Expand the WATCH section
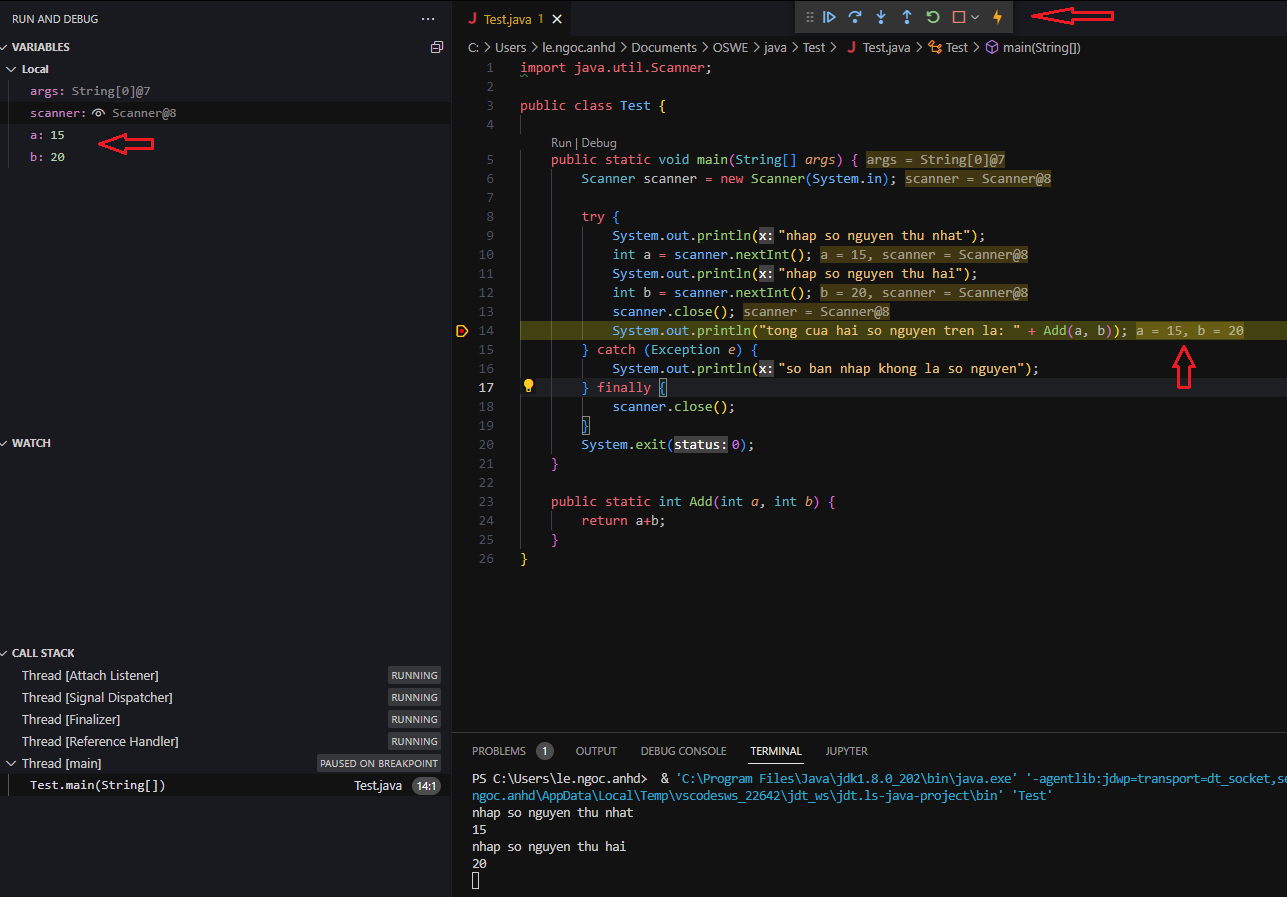The height and width of the screenshot is (897, 1287). point(30,443)
